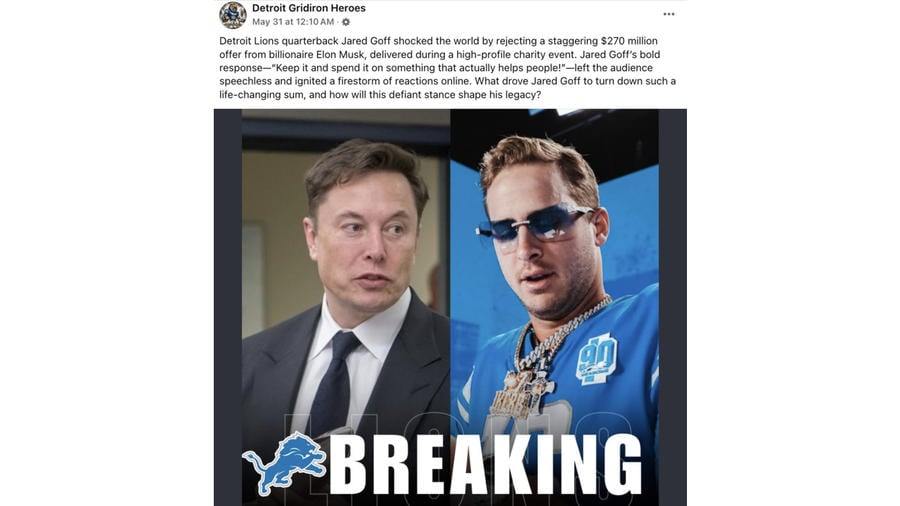Screen dimensions: 900x506
Task: Open the right photo of player in jersey
Action: click(554, 307)
